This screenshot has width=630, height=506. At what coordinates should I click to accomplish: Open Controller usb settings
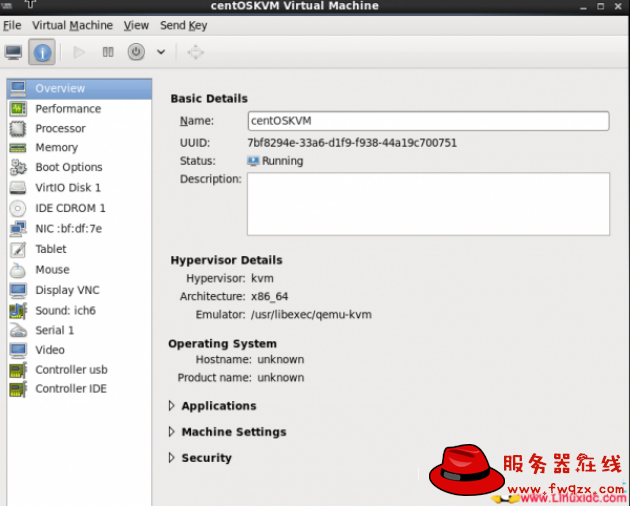(x=79, y=370)
